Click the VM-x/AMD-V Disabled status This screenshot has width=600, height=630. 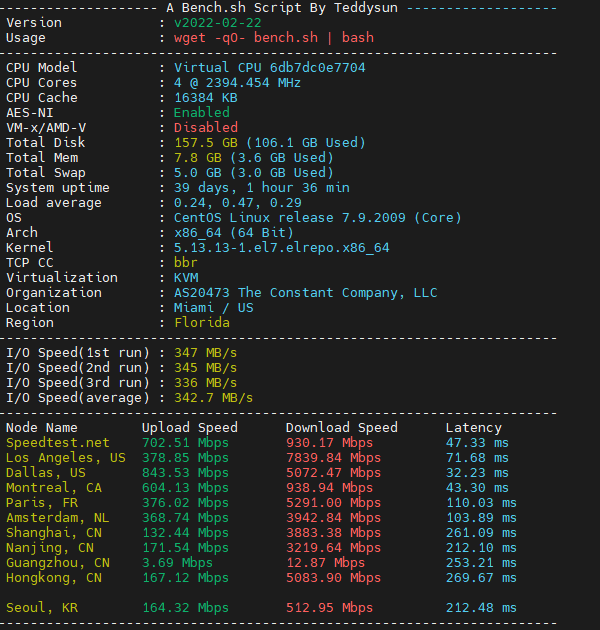[205, 128]
